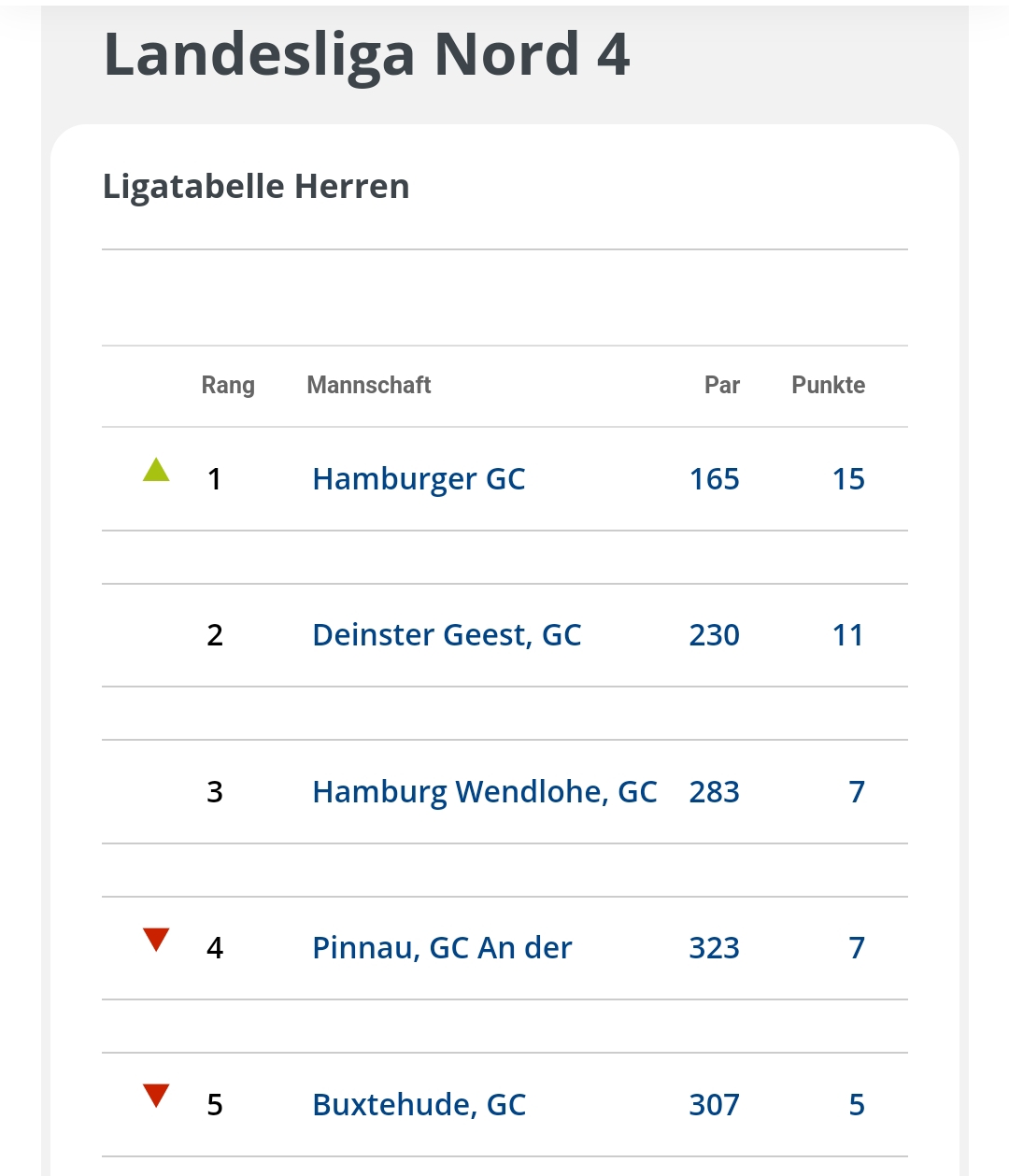Click the Par column header
This screenshot has height=1176, width=1009.
point(721,385)
